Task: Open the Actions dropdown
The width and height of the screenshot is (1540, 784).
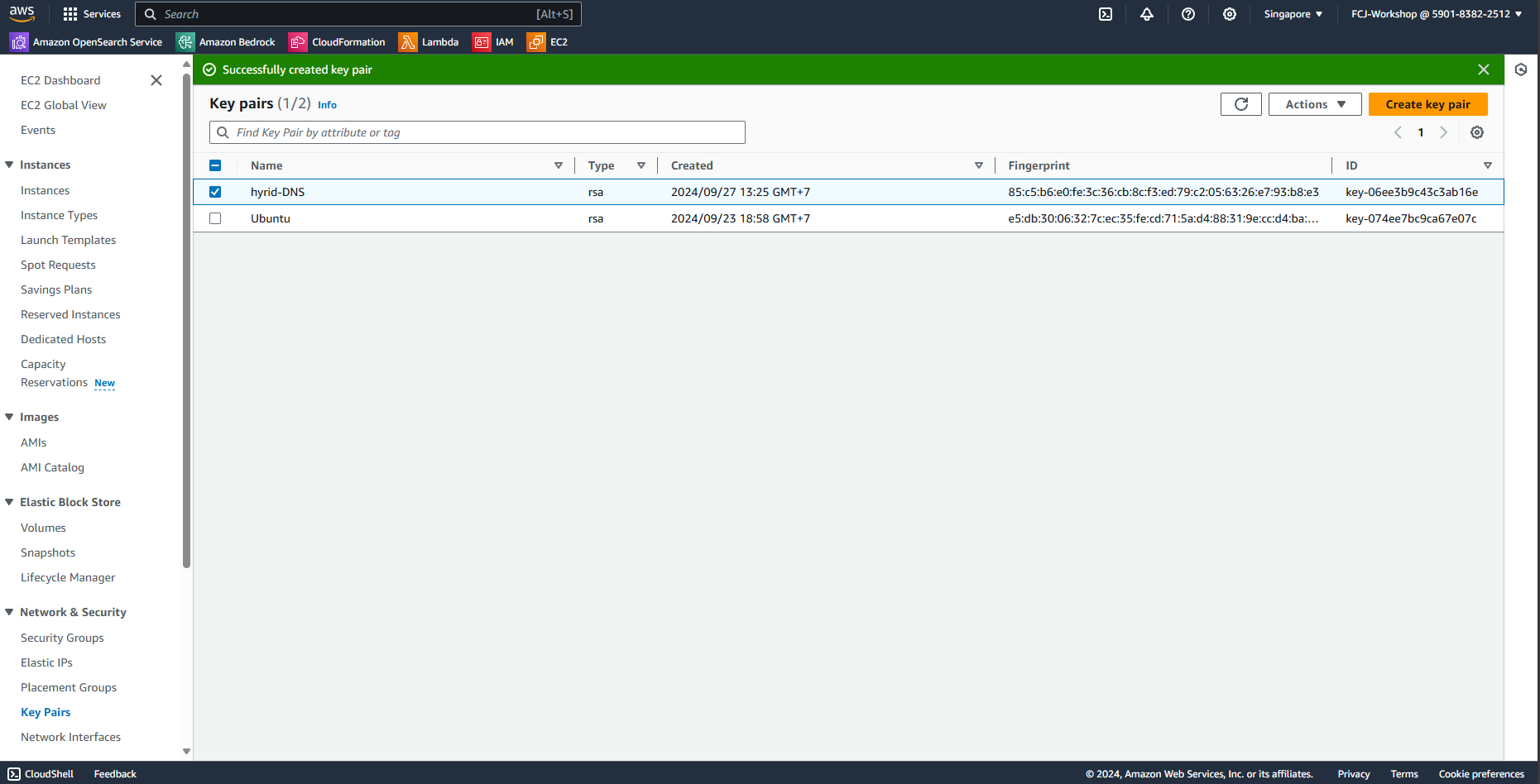Action: click(1314, 104)
